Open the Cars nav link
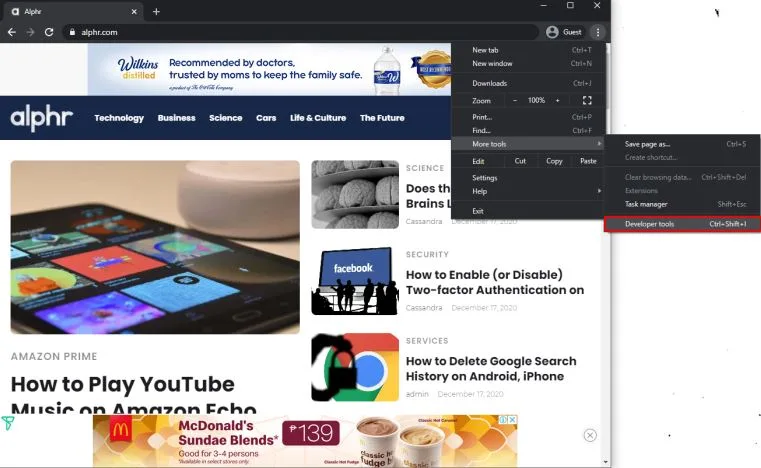Image resolution: width=761 pixels, height=468 pixels. click(x=266, y=118)
